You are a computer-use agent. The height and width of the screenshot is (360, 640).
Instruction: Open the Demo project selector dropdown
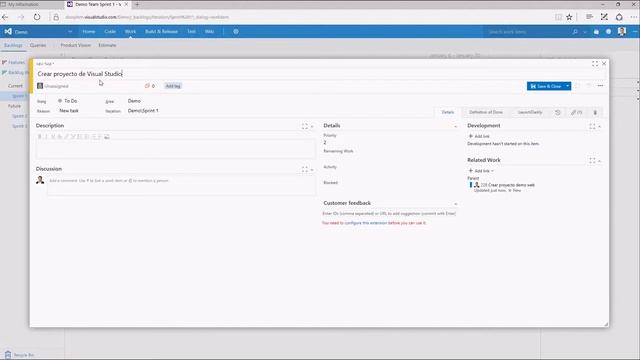70,31
